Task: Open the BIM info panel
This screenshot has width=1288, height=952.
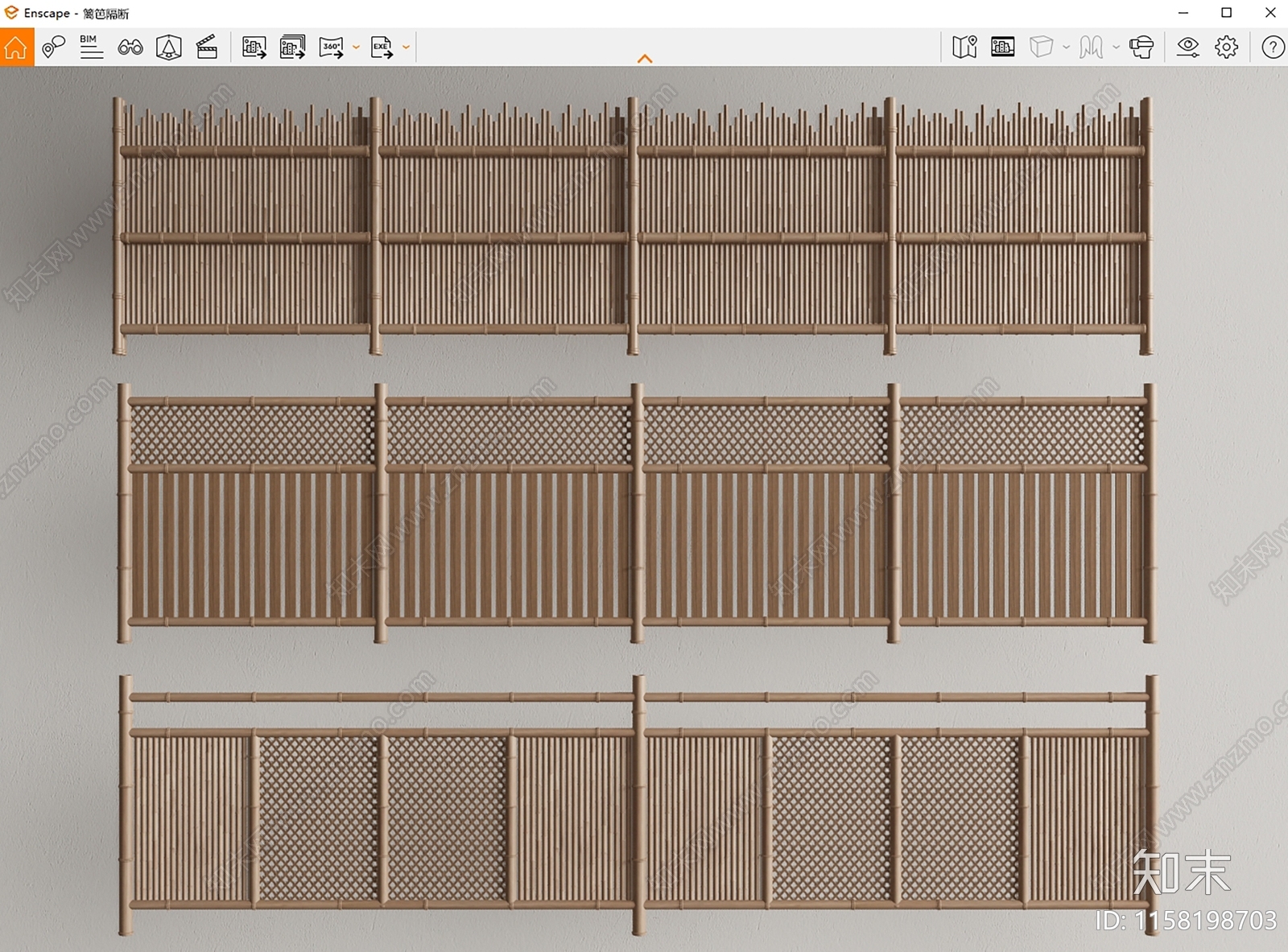Action: [x=92, y=47]
